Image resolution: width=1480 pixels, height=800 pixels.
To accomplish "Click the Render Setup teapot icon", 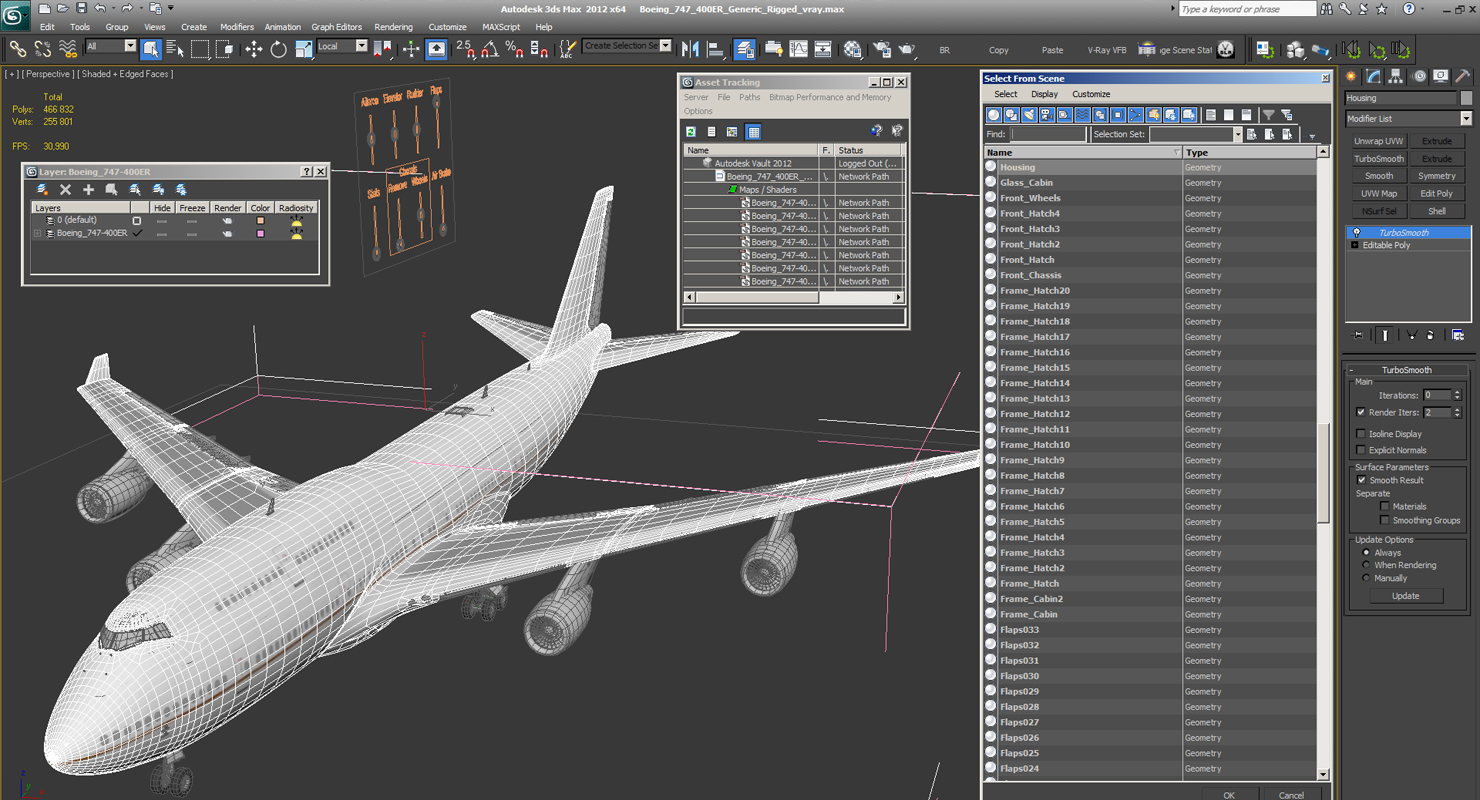I will tap(881, 48).
